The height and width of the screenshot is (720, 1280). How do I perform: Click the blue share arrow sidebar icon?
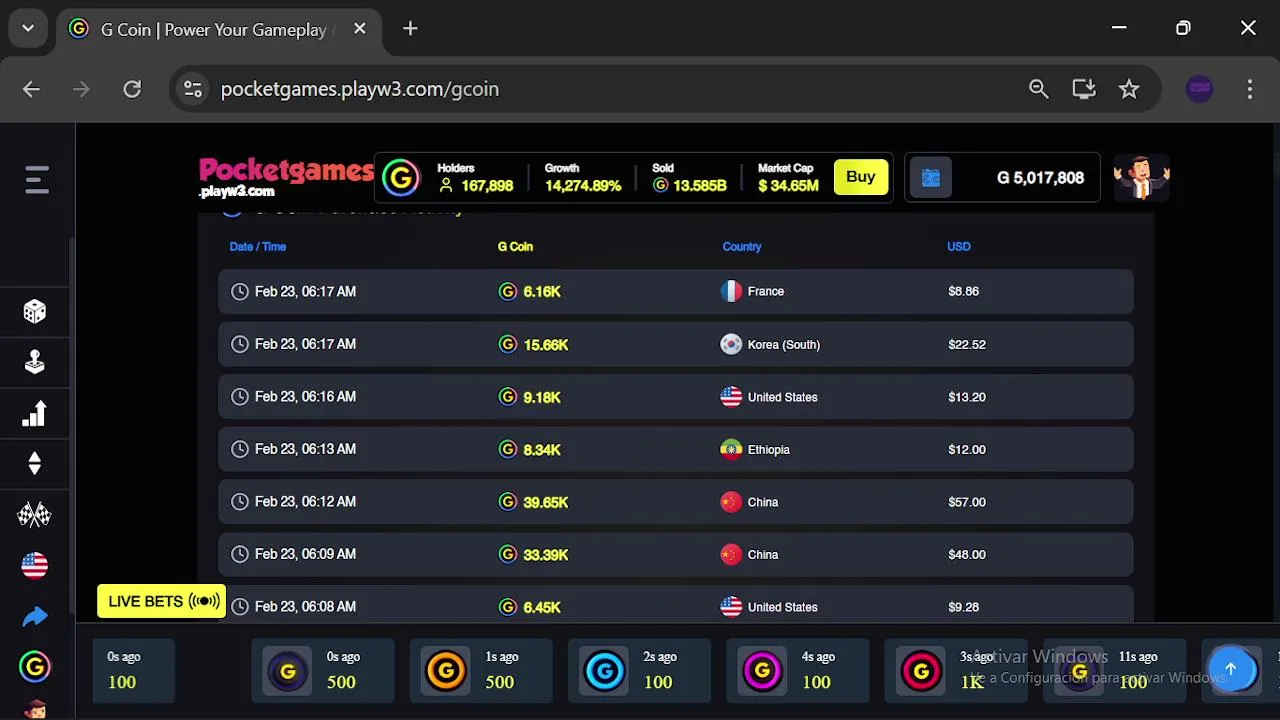click(x=35, y=617)
